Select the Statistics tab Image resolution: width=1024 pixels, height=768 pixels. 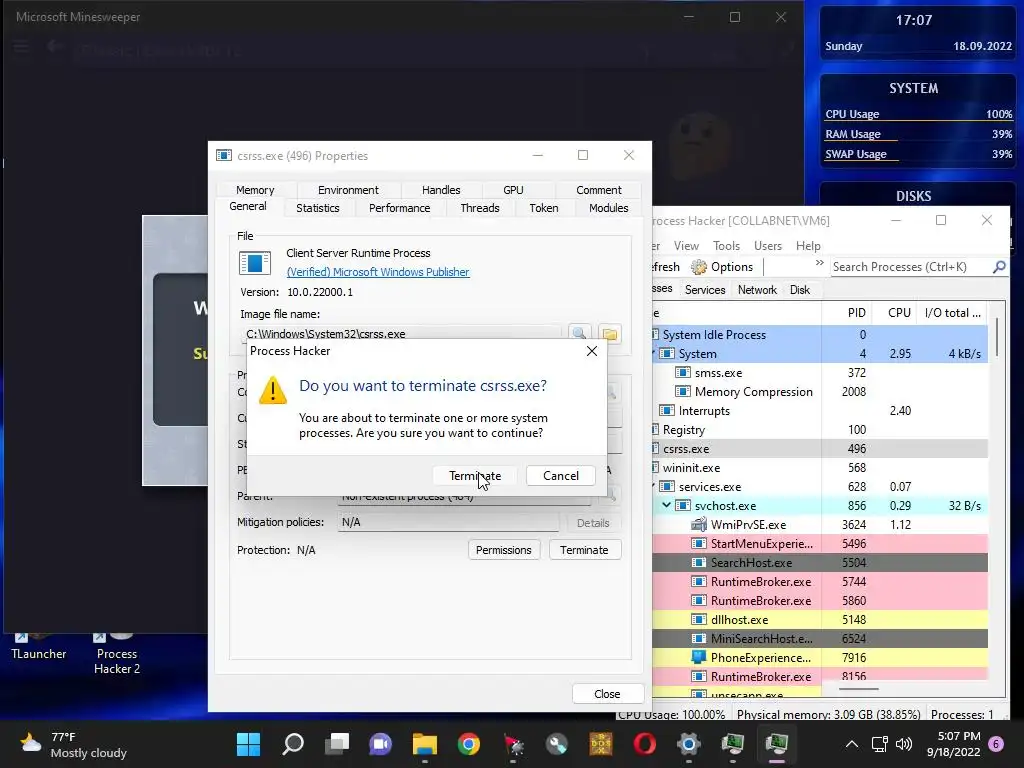pos(317,208)
